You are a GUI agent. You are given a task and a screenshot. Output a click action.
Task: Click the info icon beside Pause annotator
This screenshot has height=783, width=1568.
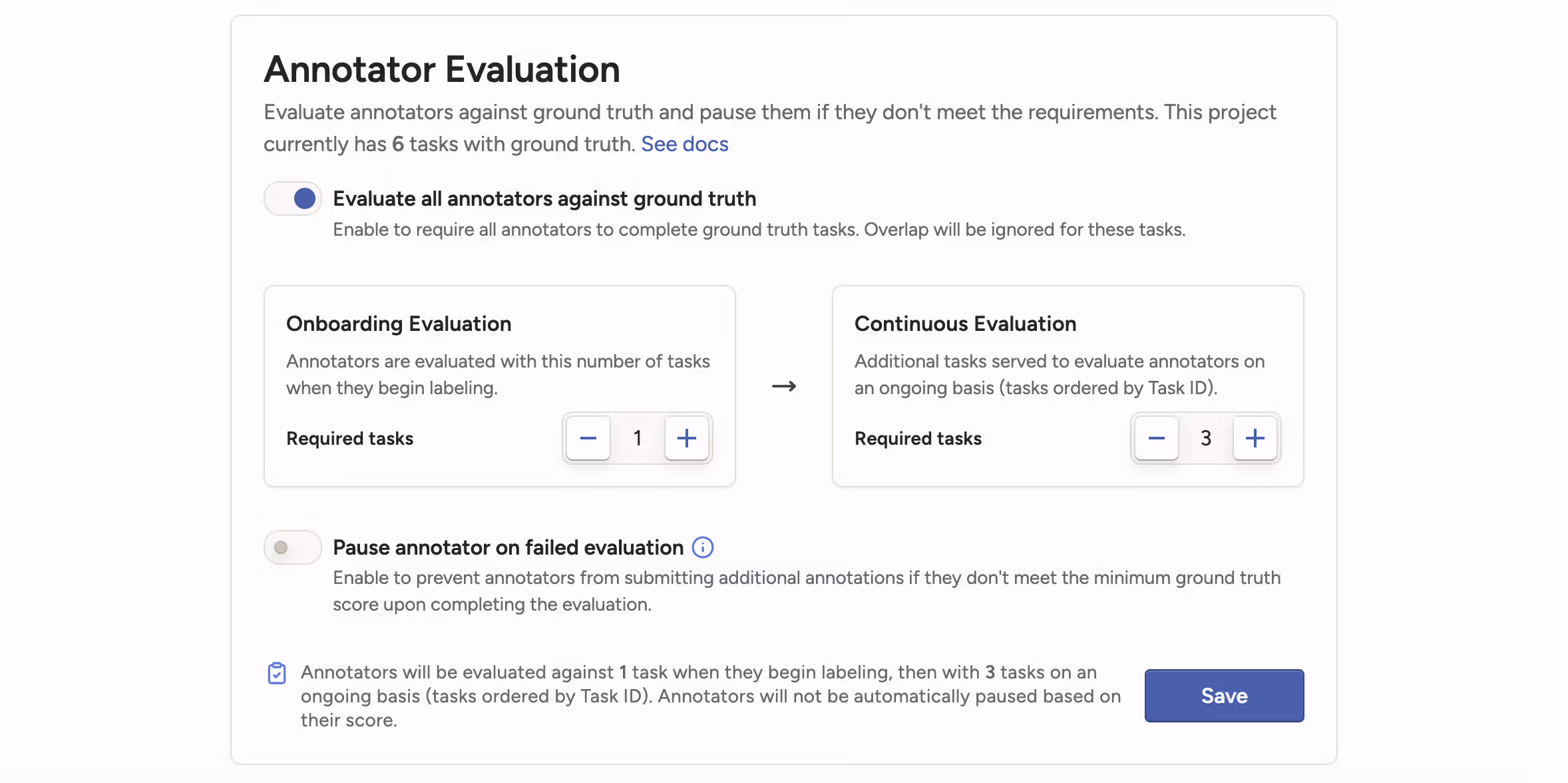(703, 547)
